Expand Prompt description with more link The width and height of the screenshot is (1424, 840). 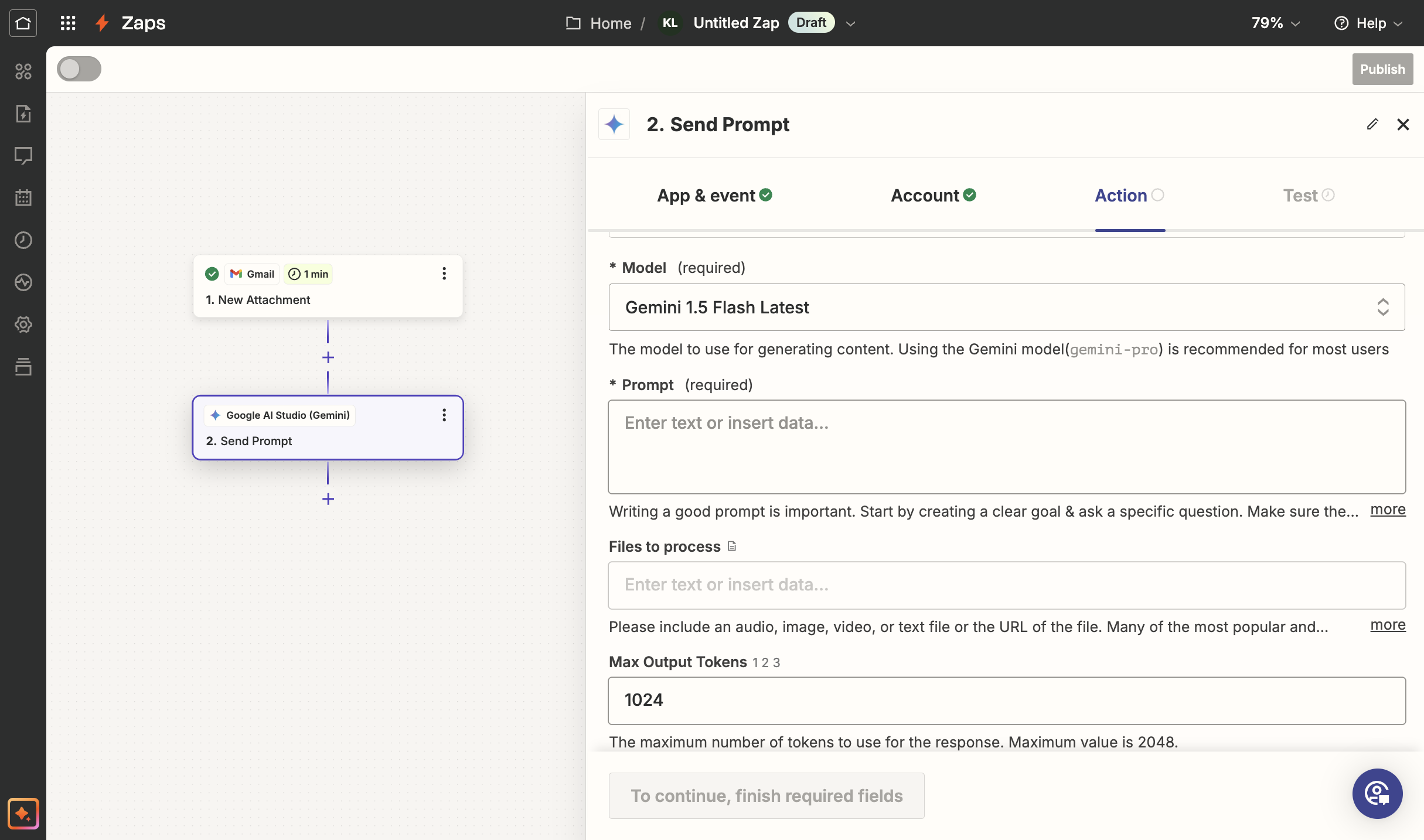[x=1388, y=510]
